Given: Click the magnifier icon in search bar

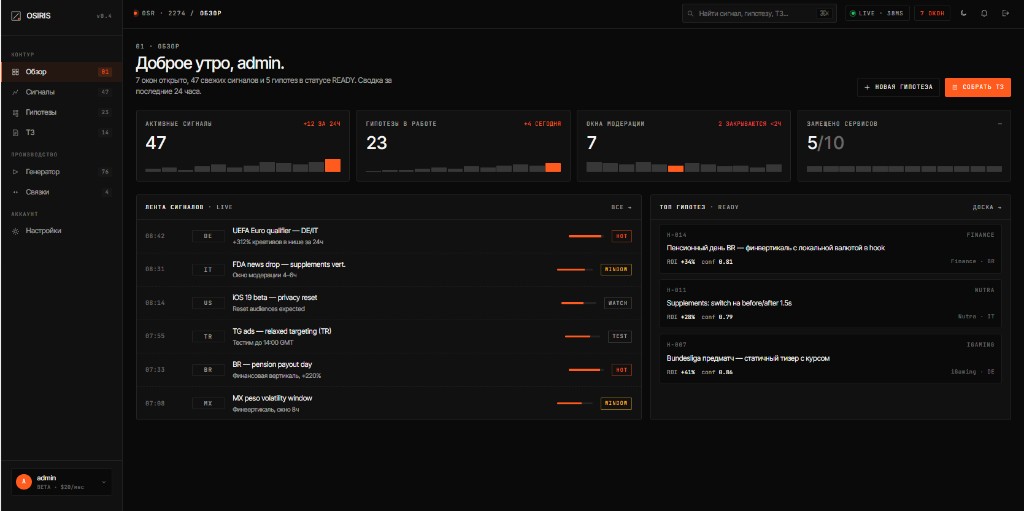Looking at the screenshot, I should click(692, 13).
